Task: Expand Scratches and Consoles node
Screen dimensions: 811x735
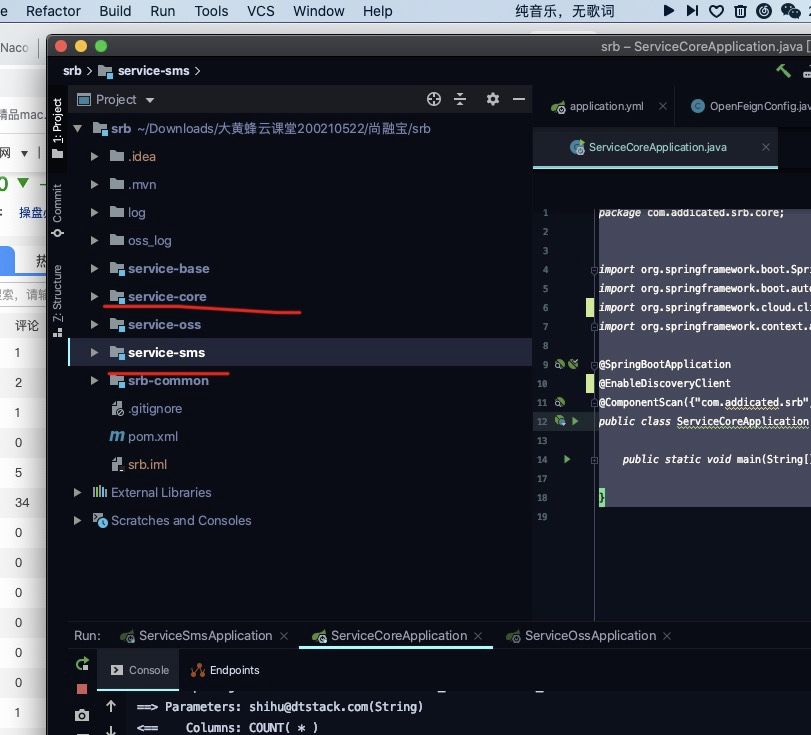Action: [x=78, y=520]
